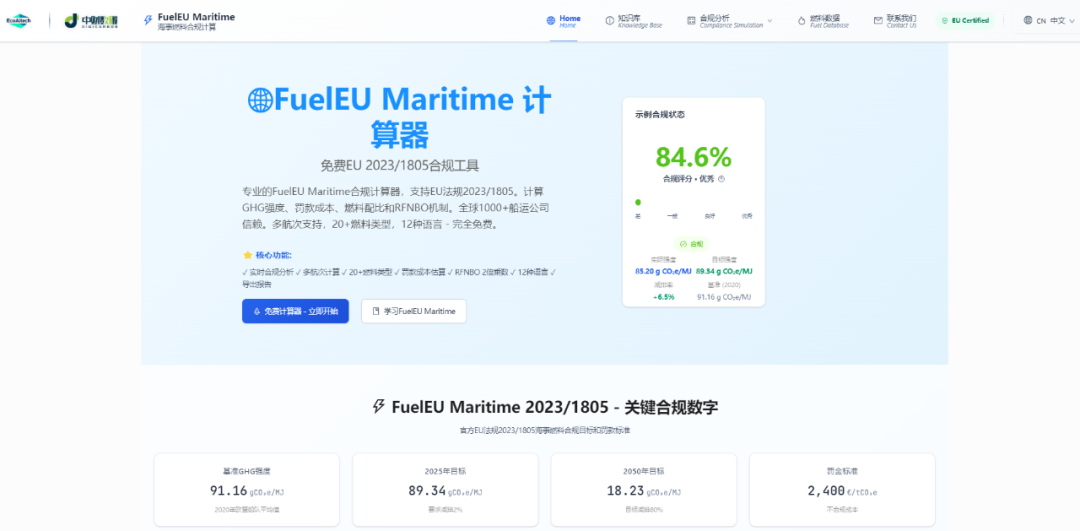
Task: Click the EU Certified badge
Action: (965, 21)
